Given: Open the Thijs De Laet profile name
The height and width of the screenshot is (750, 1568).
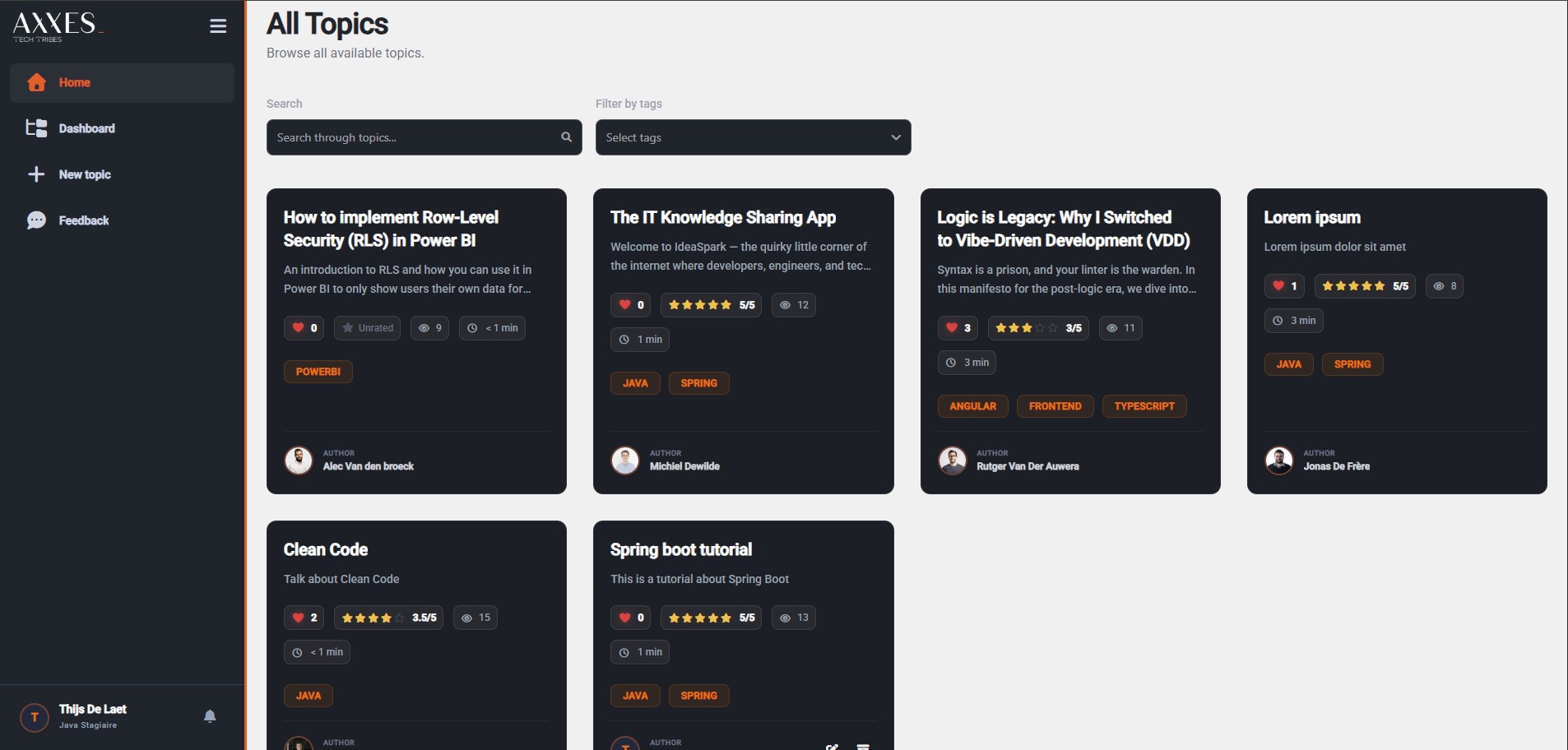Looking at the screenshot, I should click(x=93, y=709).
